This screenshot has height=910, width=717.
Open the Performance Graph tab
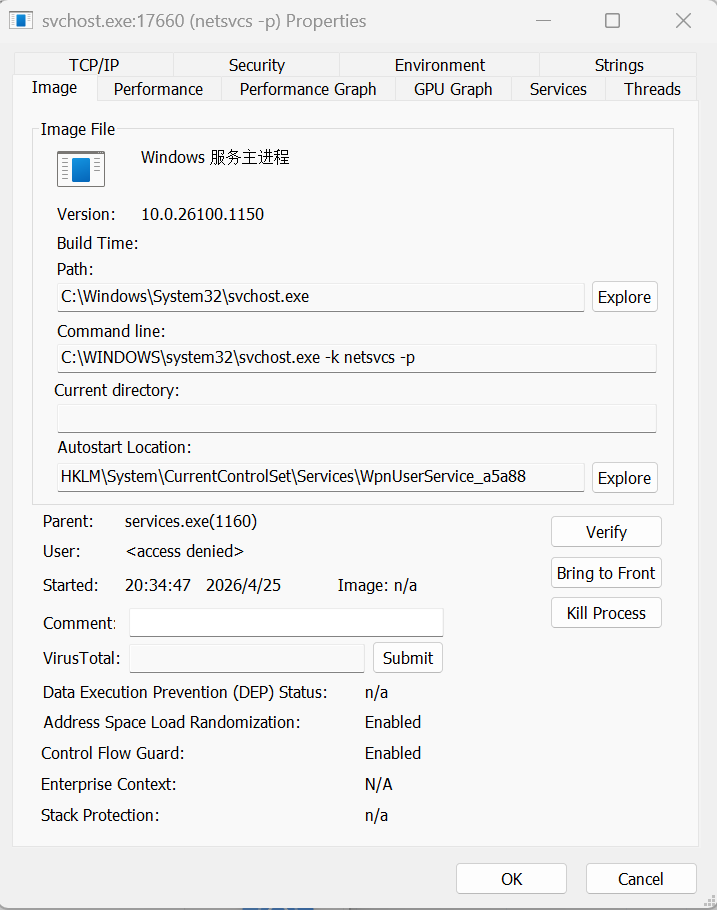308,89
